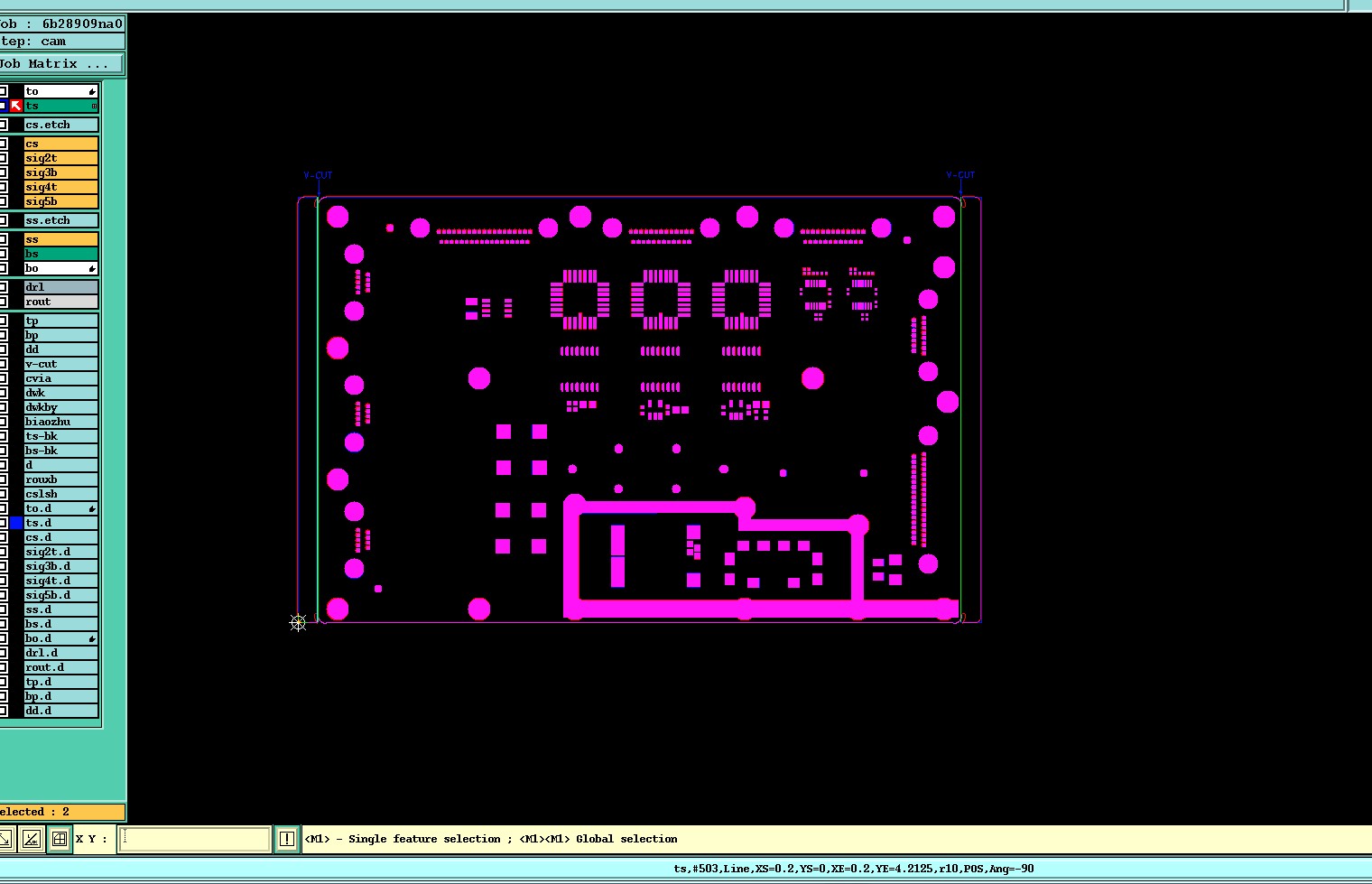Select the sig3b layer row
Viewport: 1372px width, 884px height.
(x=60, y=172)
